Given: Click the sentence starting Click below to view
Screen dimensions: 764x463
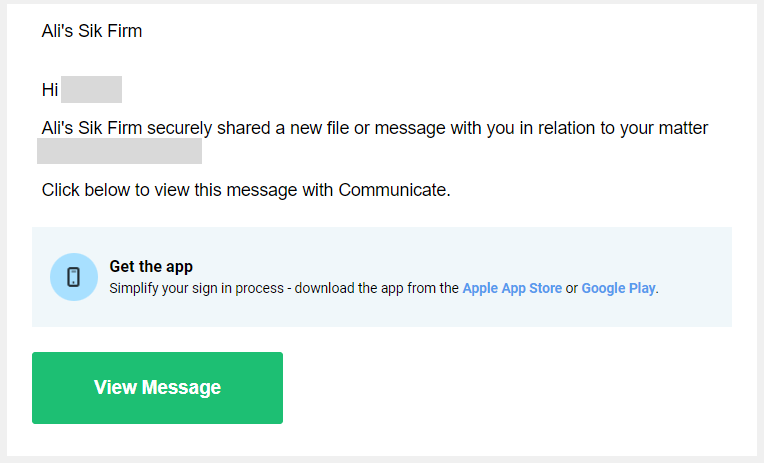Looking at the screenshot, I should tap(246, 190).
